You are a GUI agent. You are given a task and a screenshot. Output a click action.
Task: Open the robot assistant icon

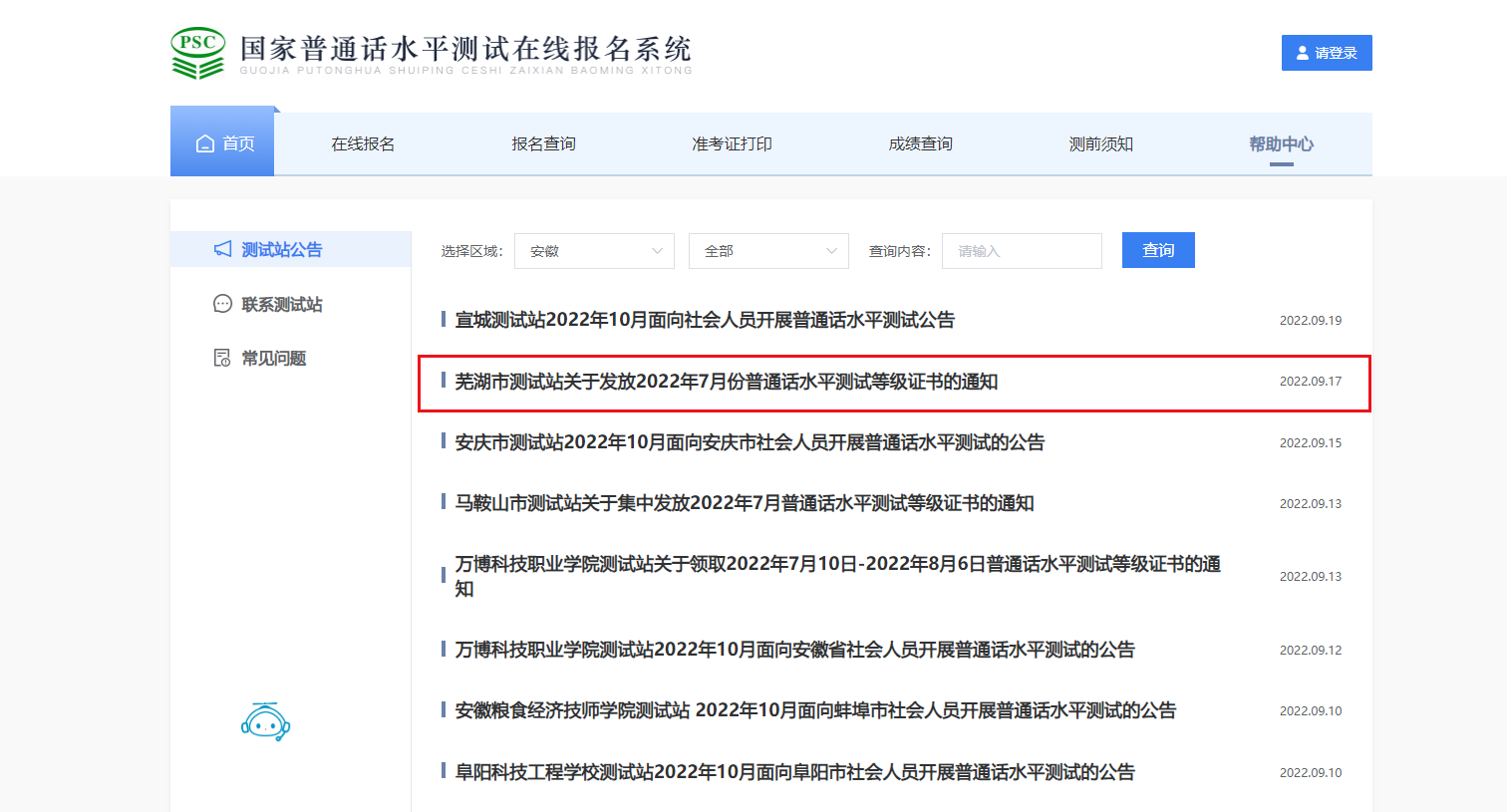pos(265,722)
